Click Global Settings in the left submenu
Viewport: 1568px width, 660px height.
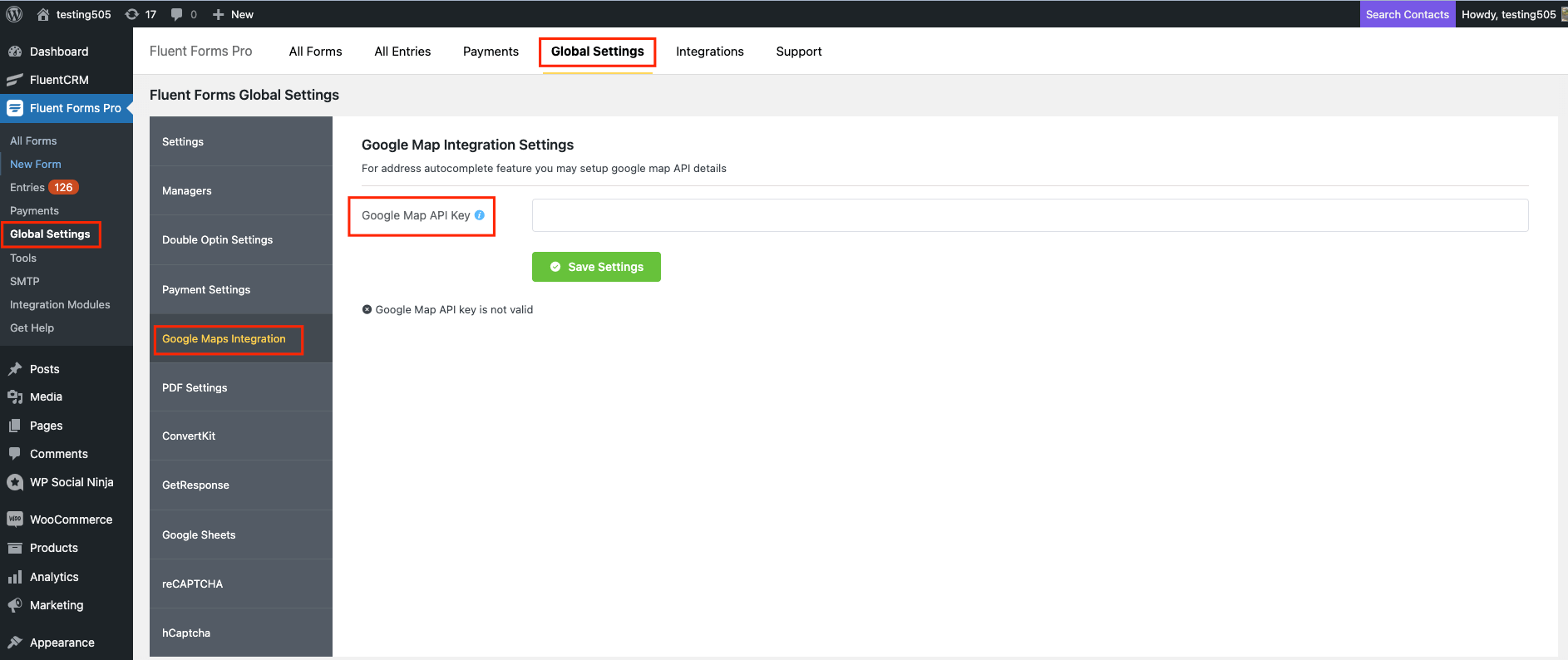(50, 234)
